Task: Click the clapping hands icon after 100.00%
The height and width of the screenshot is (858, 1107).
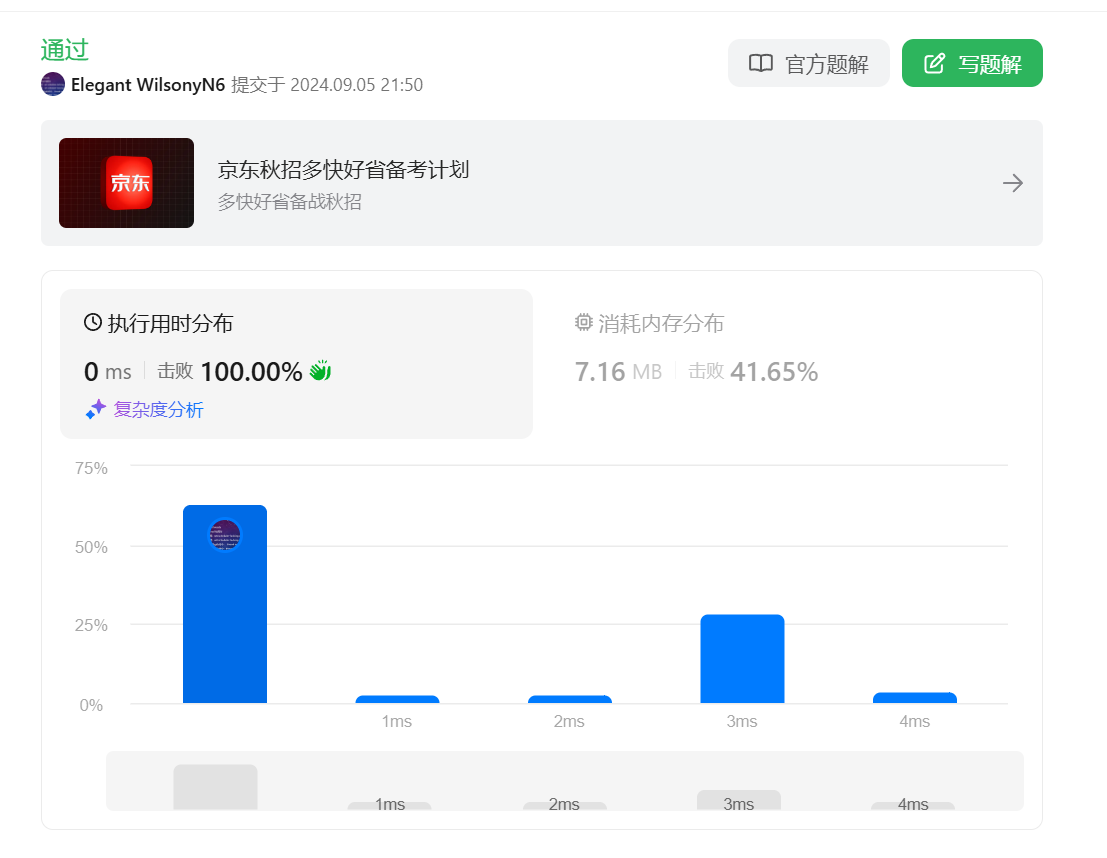Action: (320, 371)
